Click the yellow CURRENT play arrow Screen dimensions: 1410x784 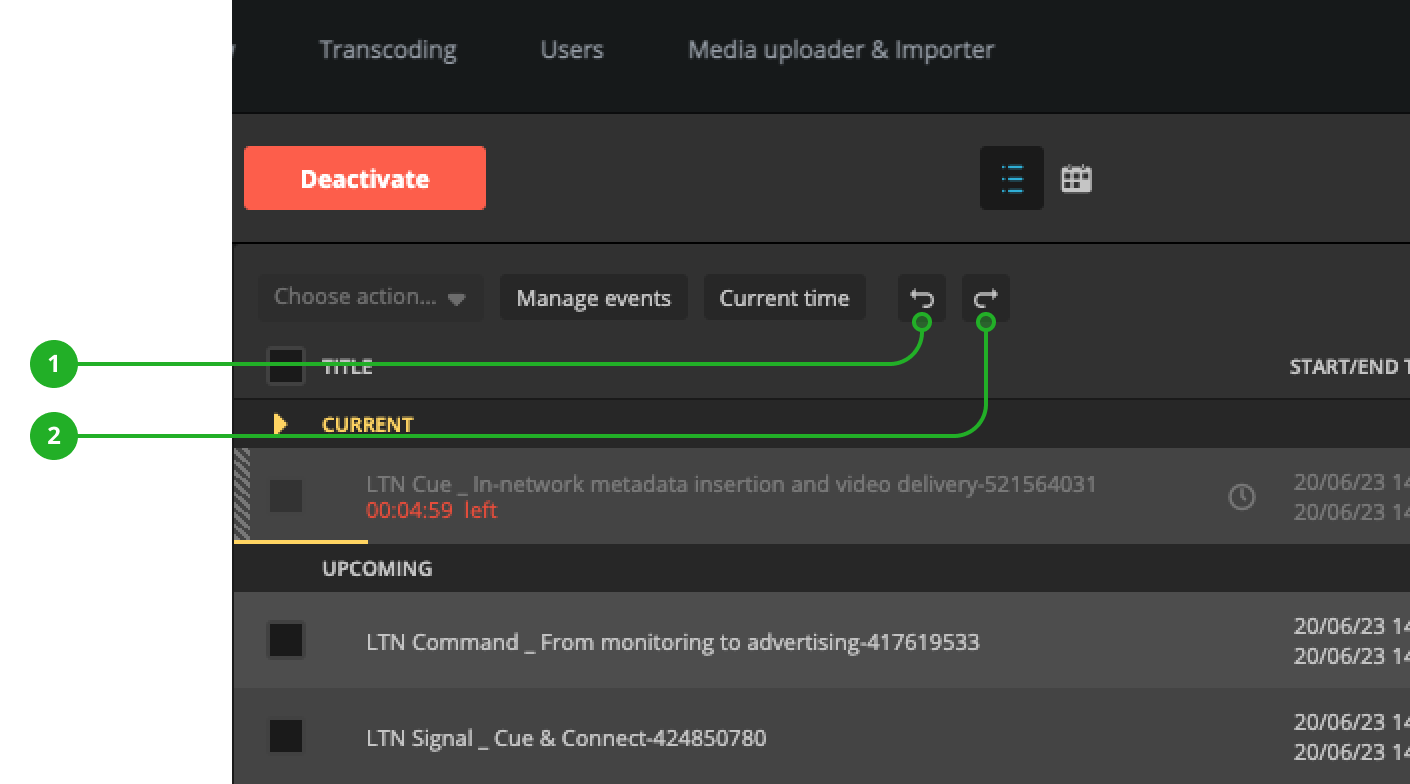(x=280, y=424)
